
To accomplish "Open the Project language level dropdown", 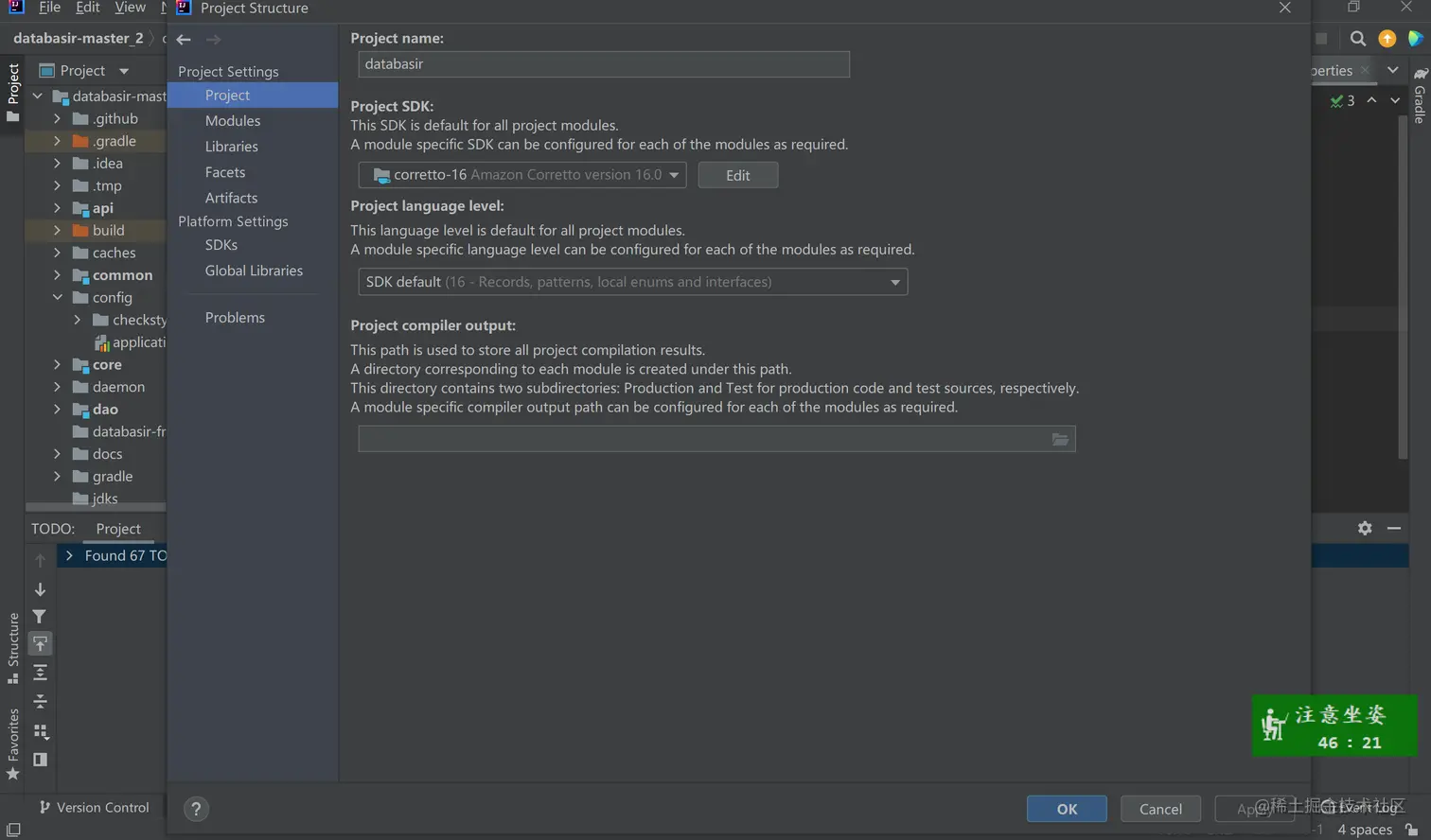I will (632, 282).
